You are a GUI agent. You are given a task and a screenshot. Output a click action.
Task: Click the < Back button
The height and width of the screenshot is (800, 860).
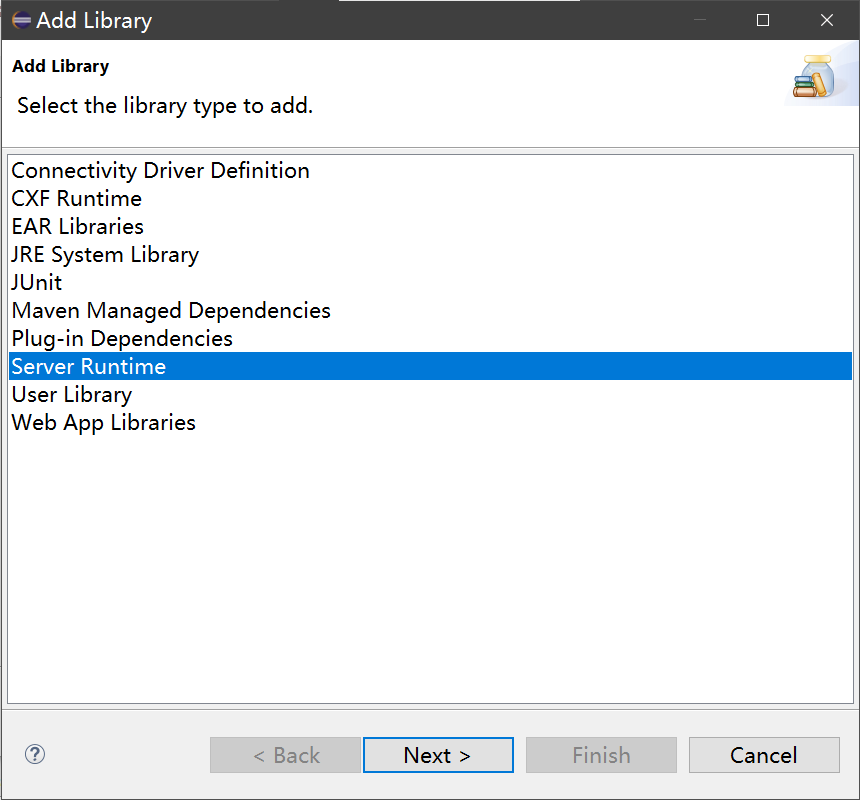point(285,755)
